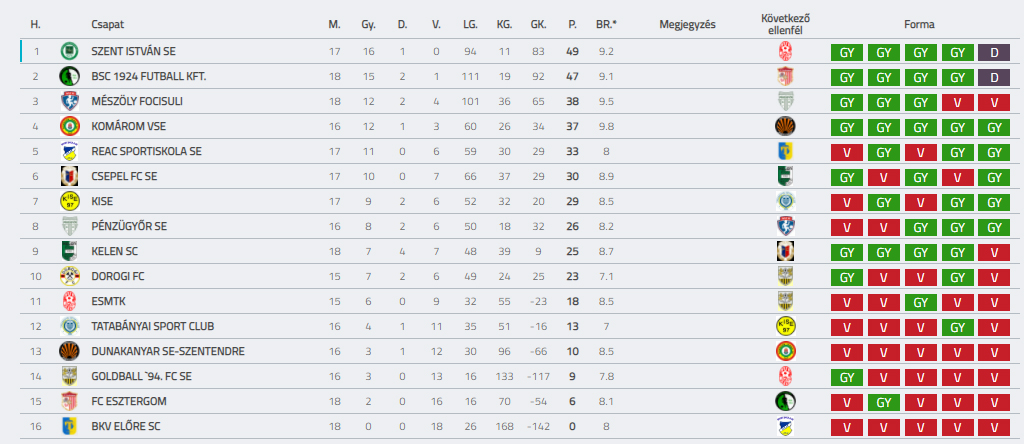Viewport: 1024px width, 444px height.
Task: Click next opponent crest in Tatabányai Sport Club row
Action: (x=785, y=326)
